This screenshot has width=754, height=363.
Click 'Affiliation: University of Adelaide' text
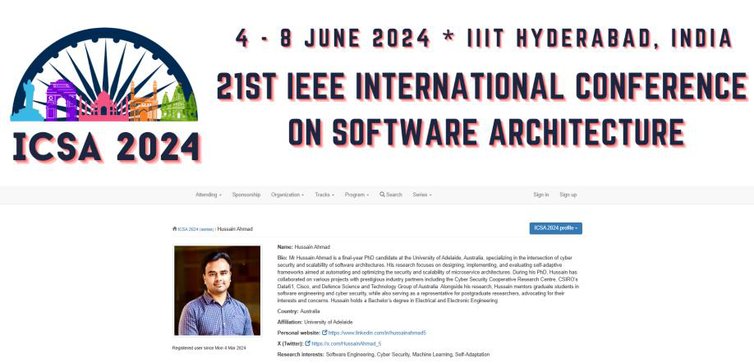(315, 322)
